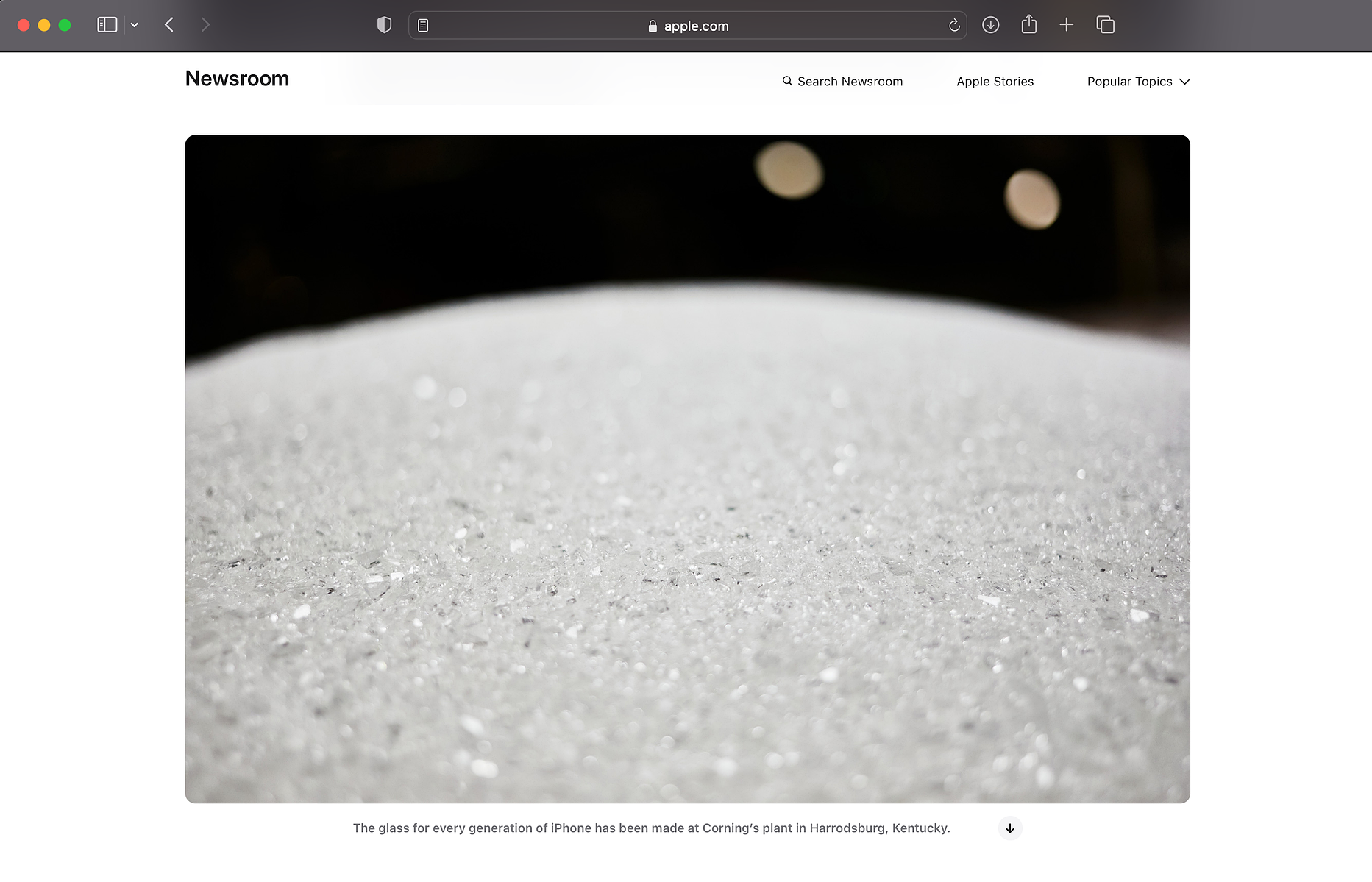Show Reader view from address bar
The height and width of the screenshot is (882, 1372).
pyautogui.click(x=423, y=26)
